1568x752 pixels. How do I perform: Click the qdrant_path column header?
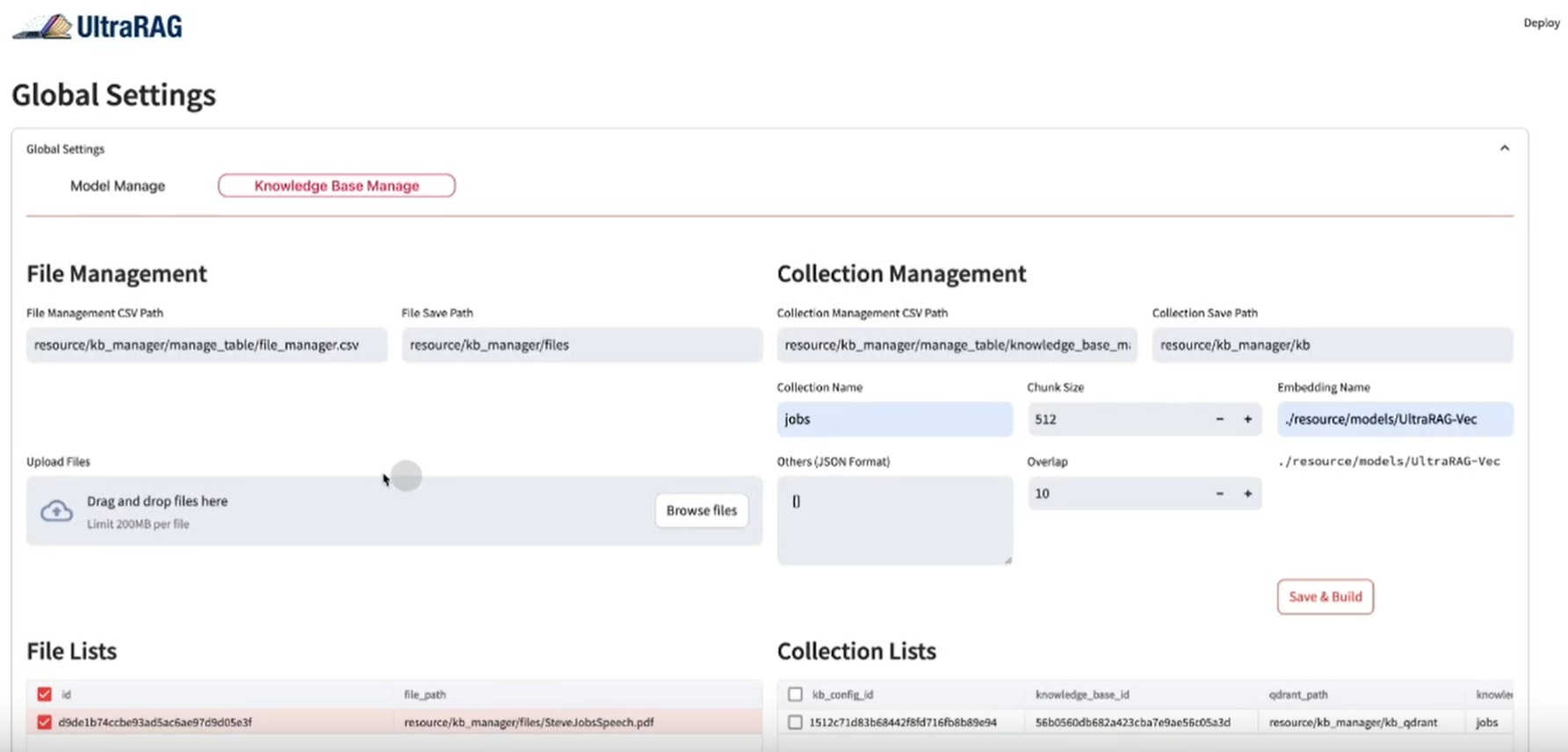(1298, 694)
